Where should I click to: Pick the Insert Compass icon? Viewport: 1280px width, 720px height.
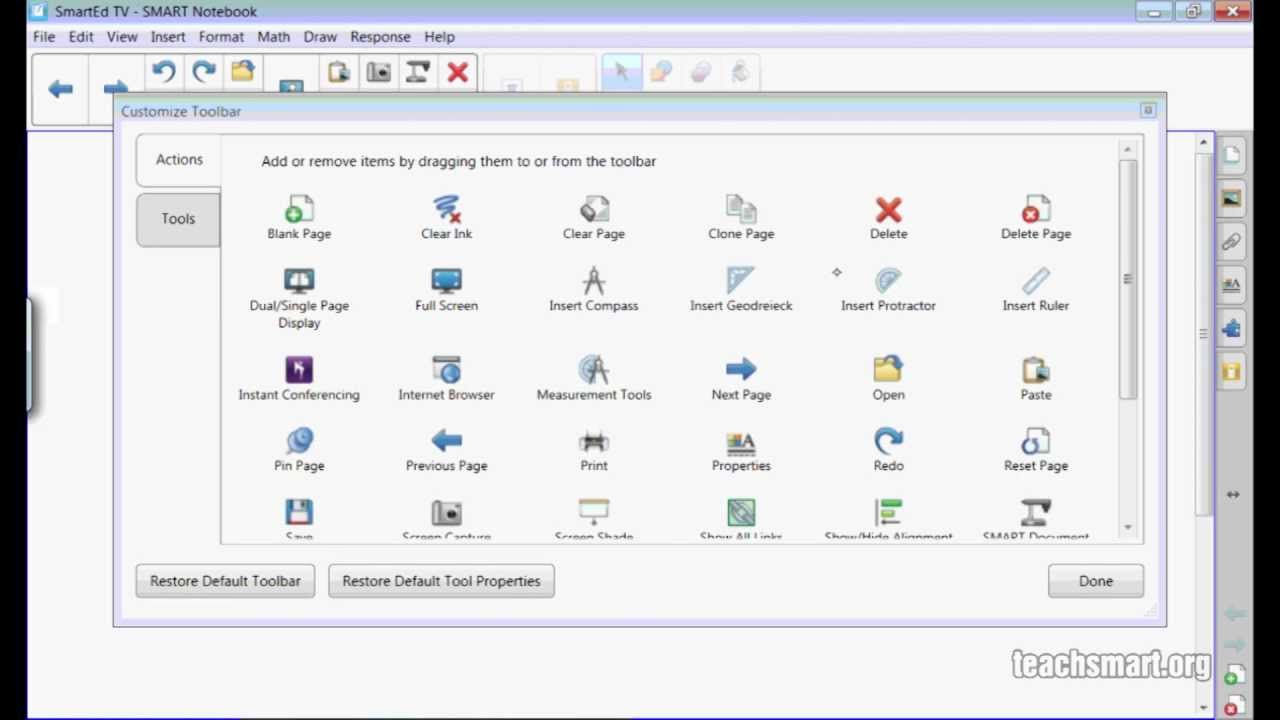tap(594, 281)
